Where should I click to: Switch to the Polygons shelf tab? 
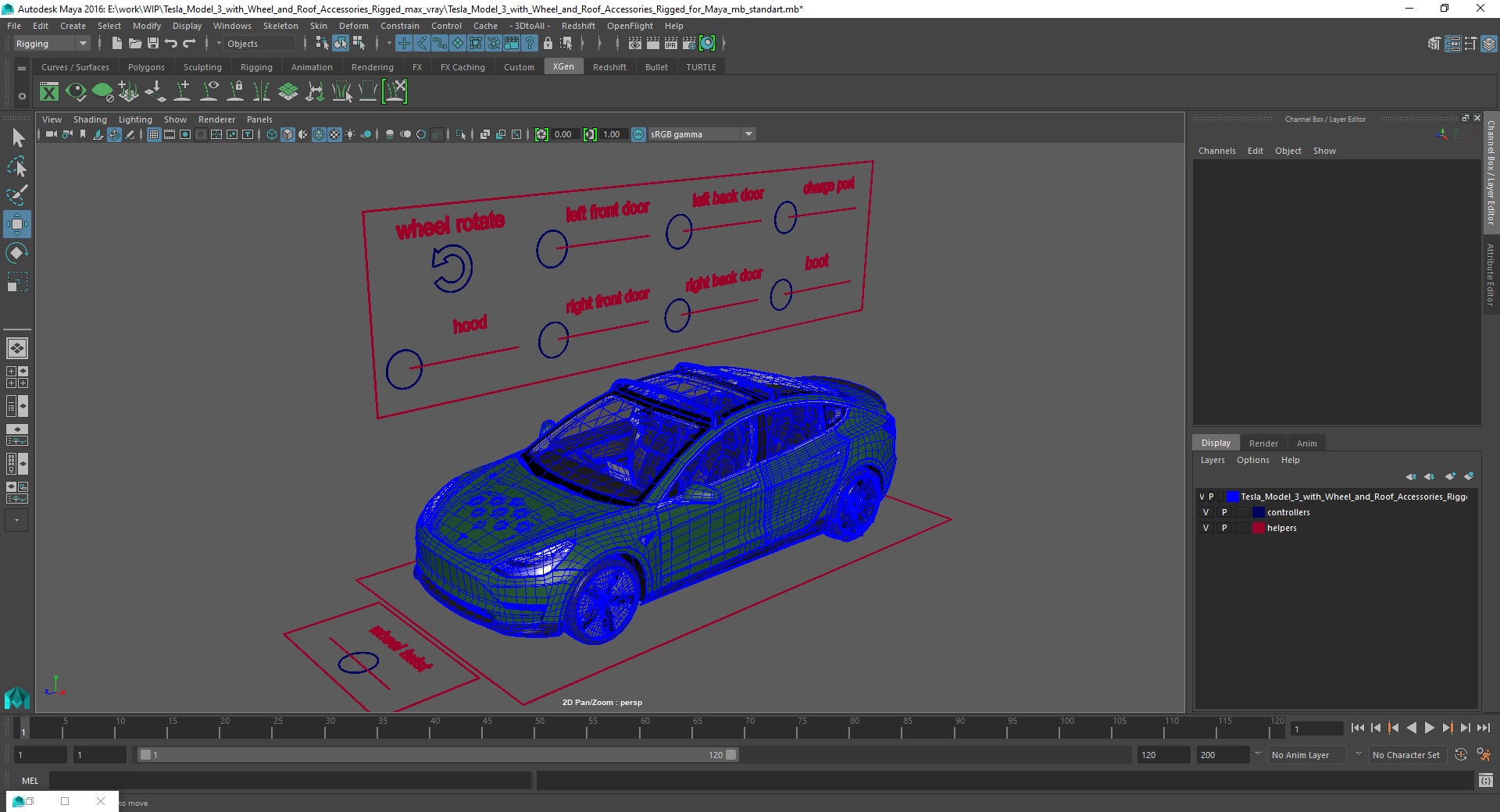click(x=146, y=67)
